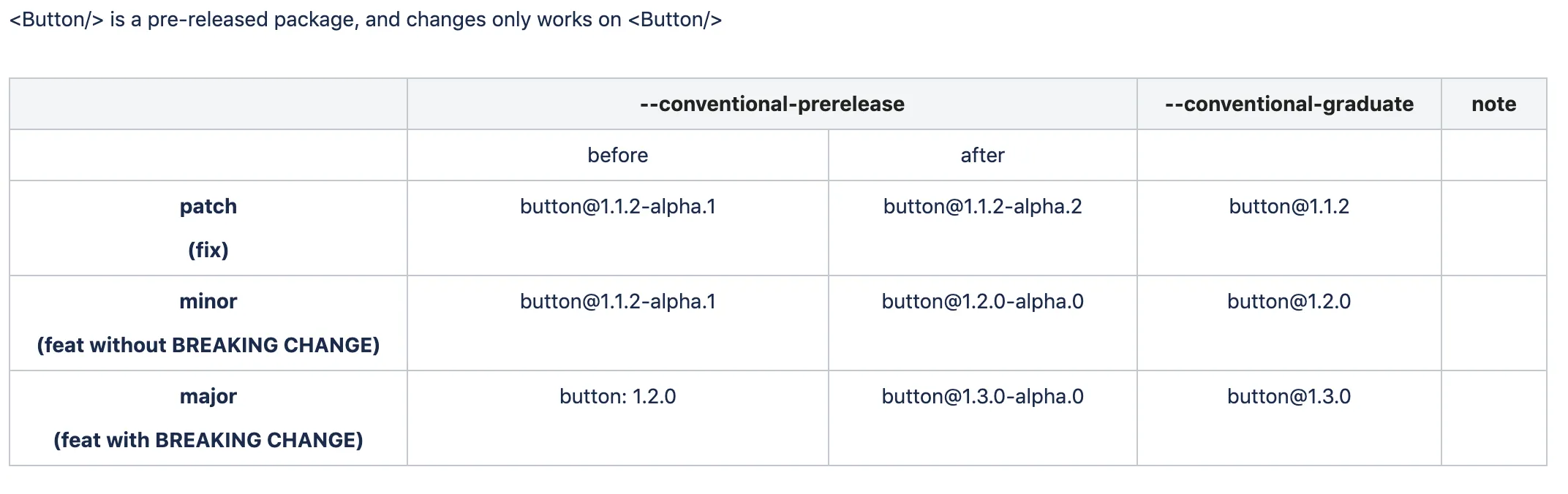The height and width of the screenshot is (494, 1568).
Task: Click the "button: 1.2.0" cell
Action: [x=617, y=397]
